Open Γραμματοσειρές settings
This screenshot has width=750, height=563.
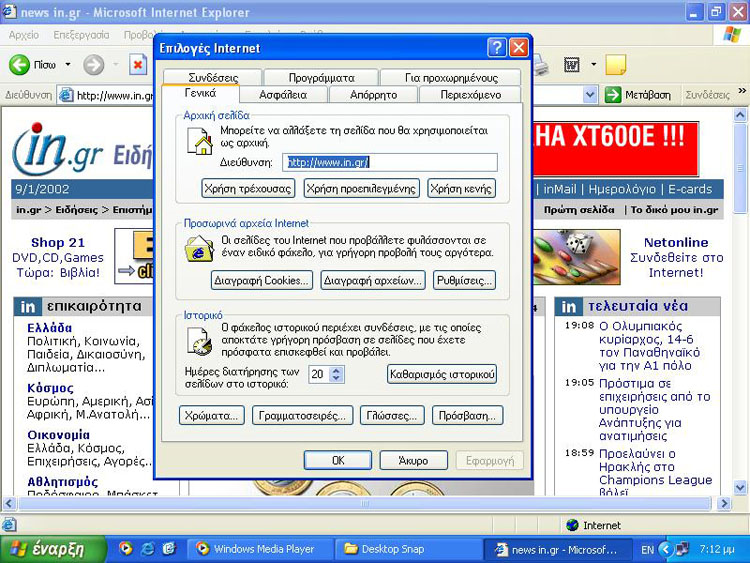[302, 416]
